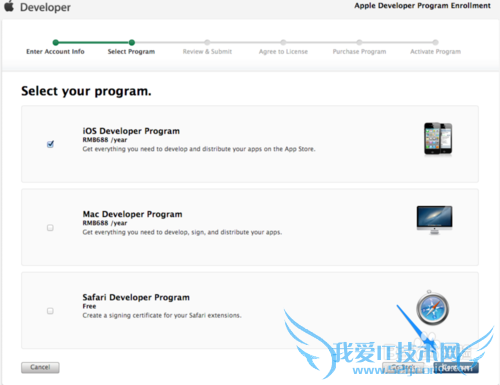The image size is (500, 385).
Task: Click the blue Continue button
Action: 456,368
